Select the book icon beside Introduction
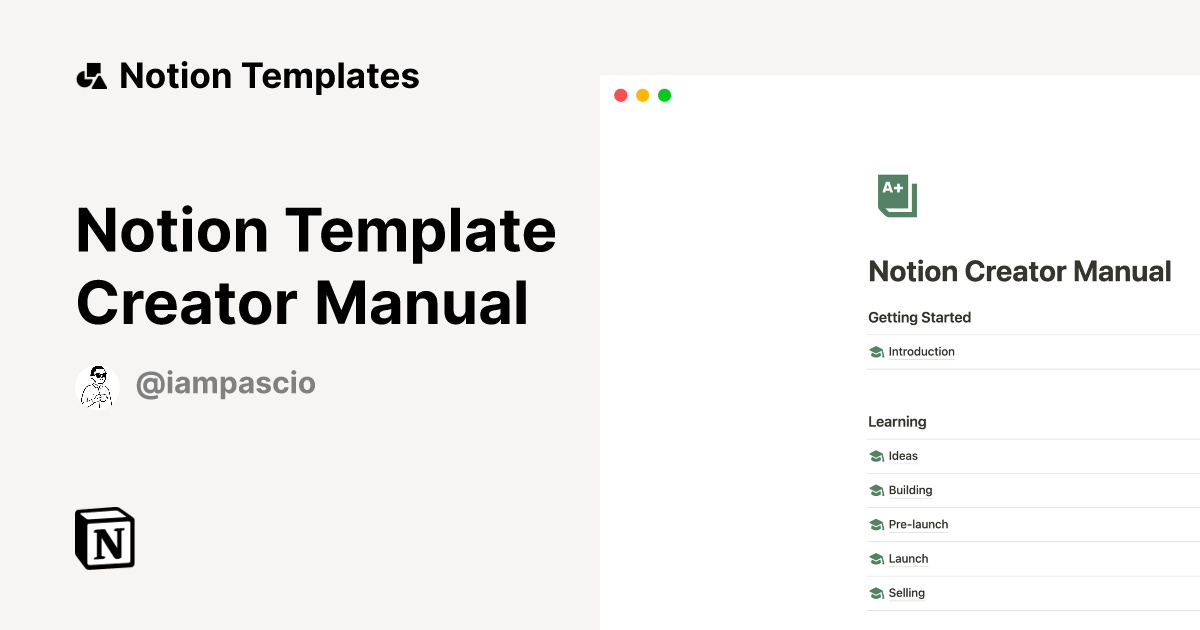1200x630 pixels. tap(875, 351)
